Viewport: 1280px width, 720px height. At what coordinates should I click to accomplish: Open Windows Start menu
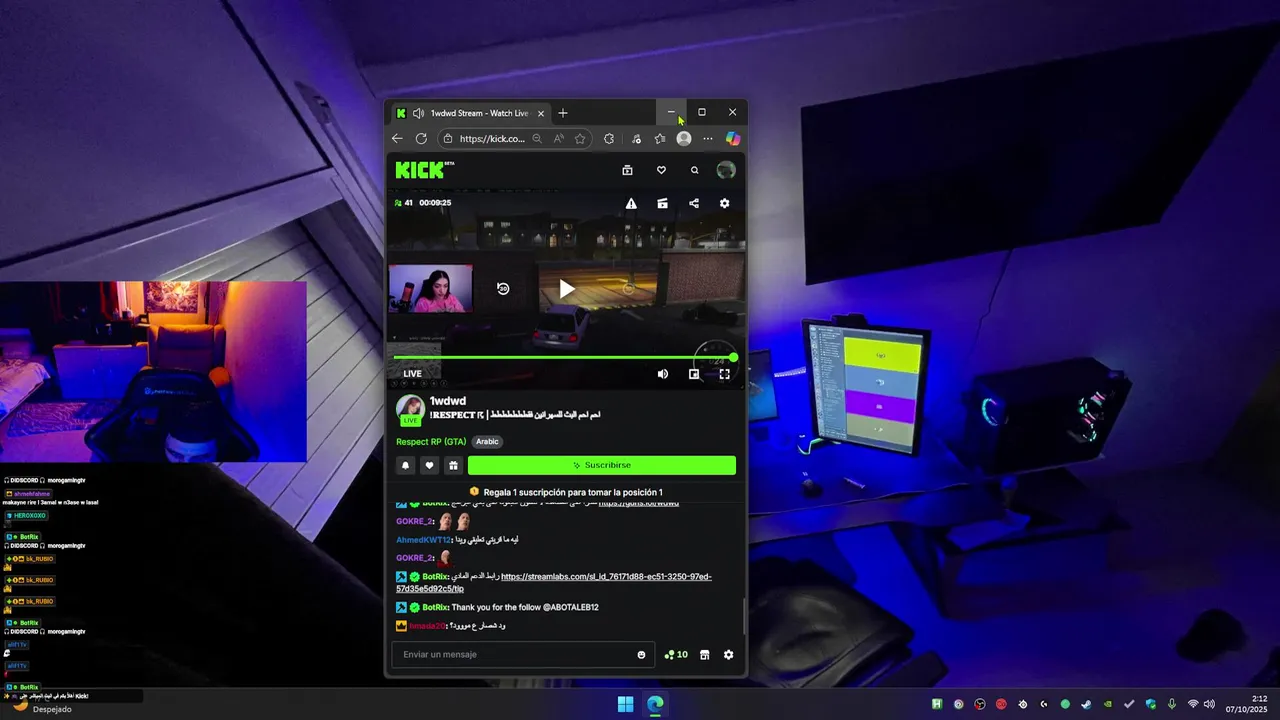(625, 704)
